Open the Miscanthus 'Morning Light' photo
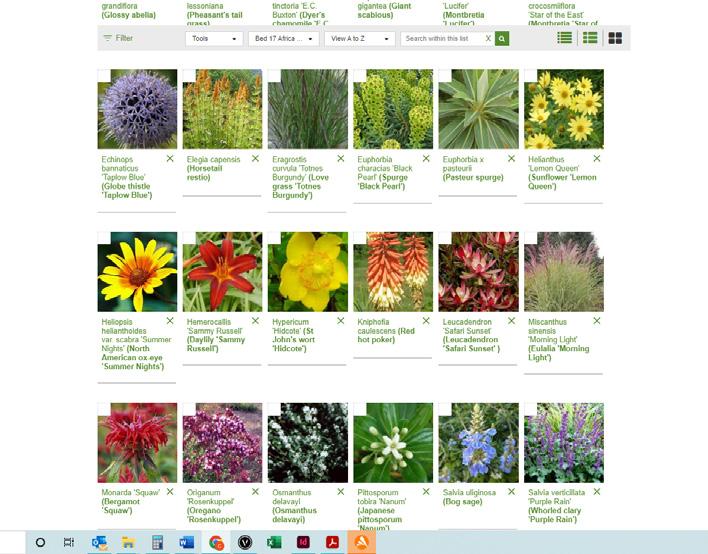 564,272
